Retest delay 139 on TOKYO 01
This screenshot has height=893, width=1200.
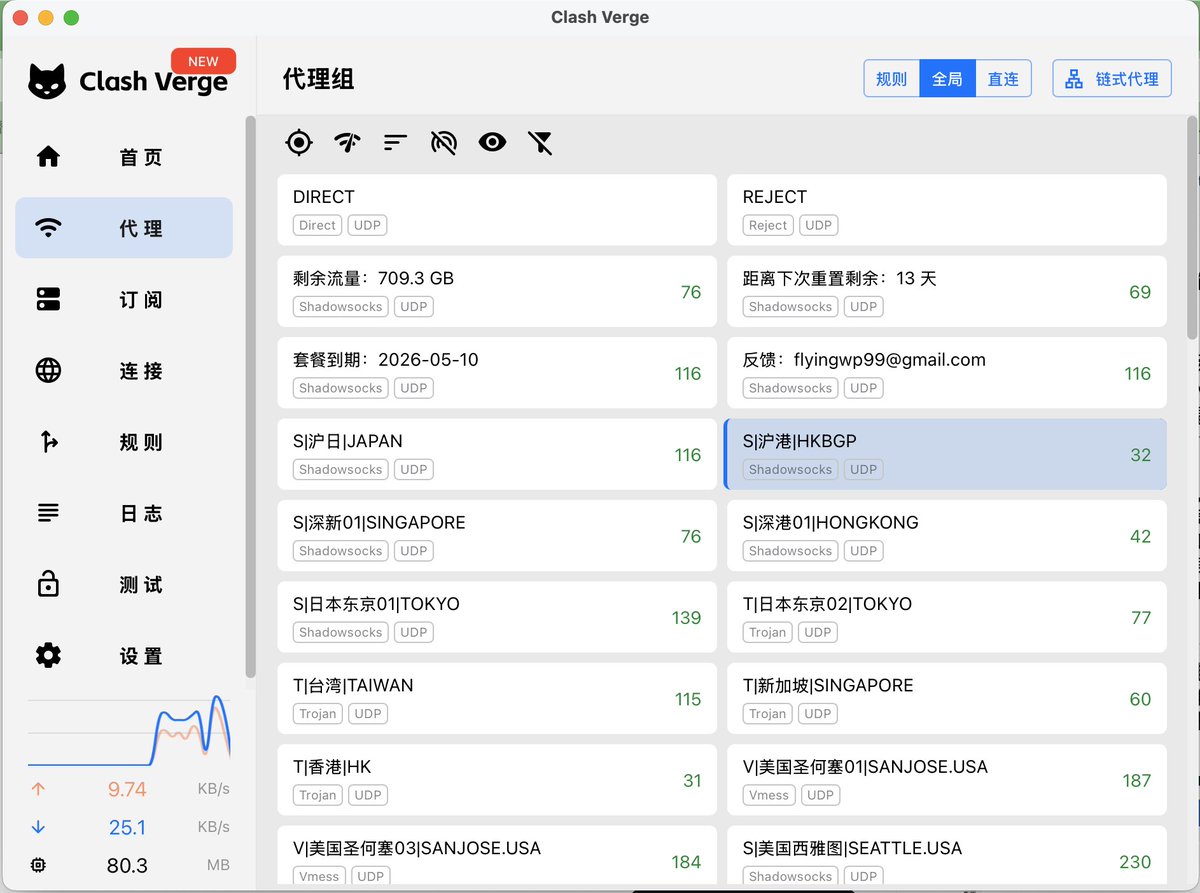point(686,618)
